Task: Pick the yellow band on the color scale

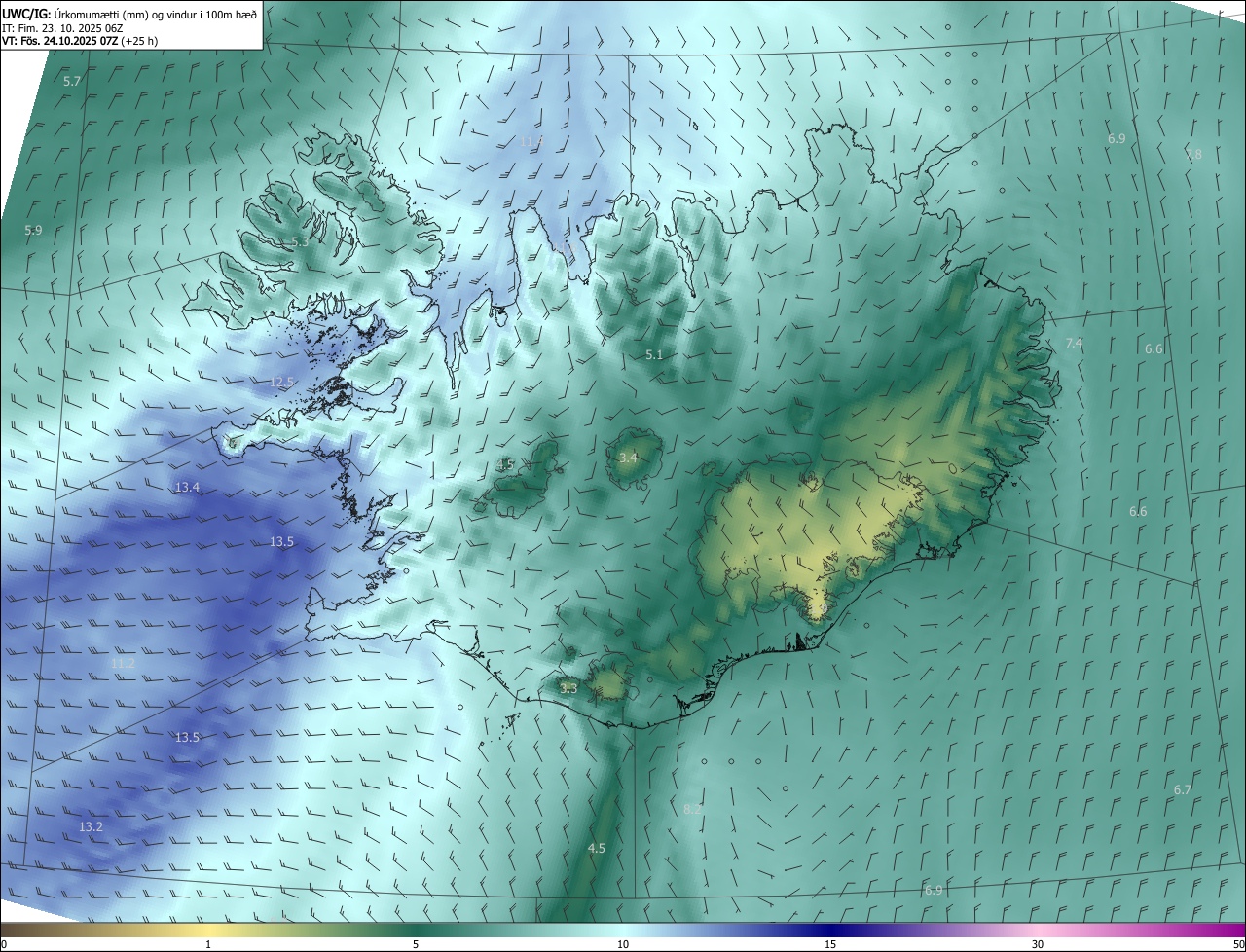Action: [208, 931]
